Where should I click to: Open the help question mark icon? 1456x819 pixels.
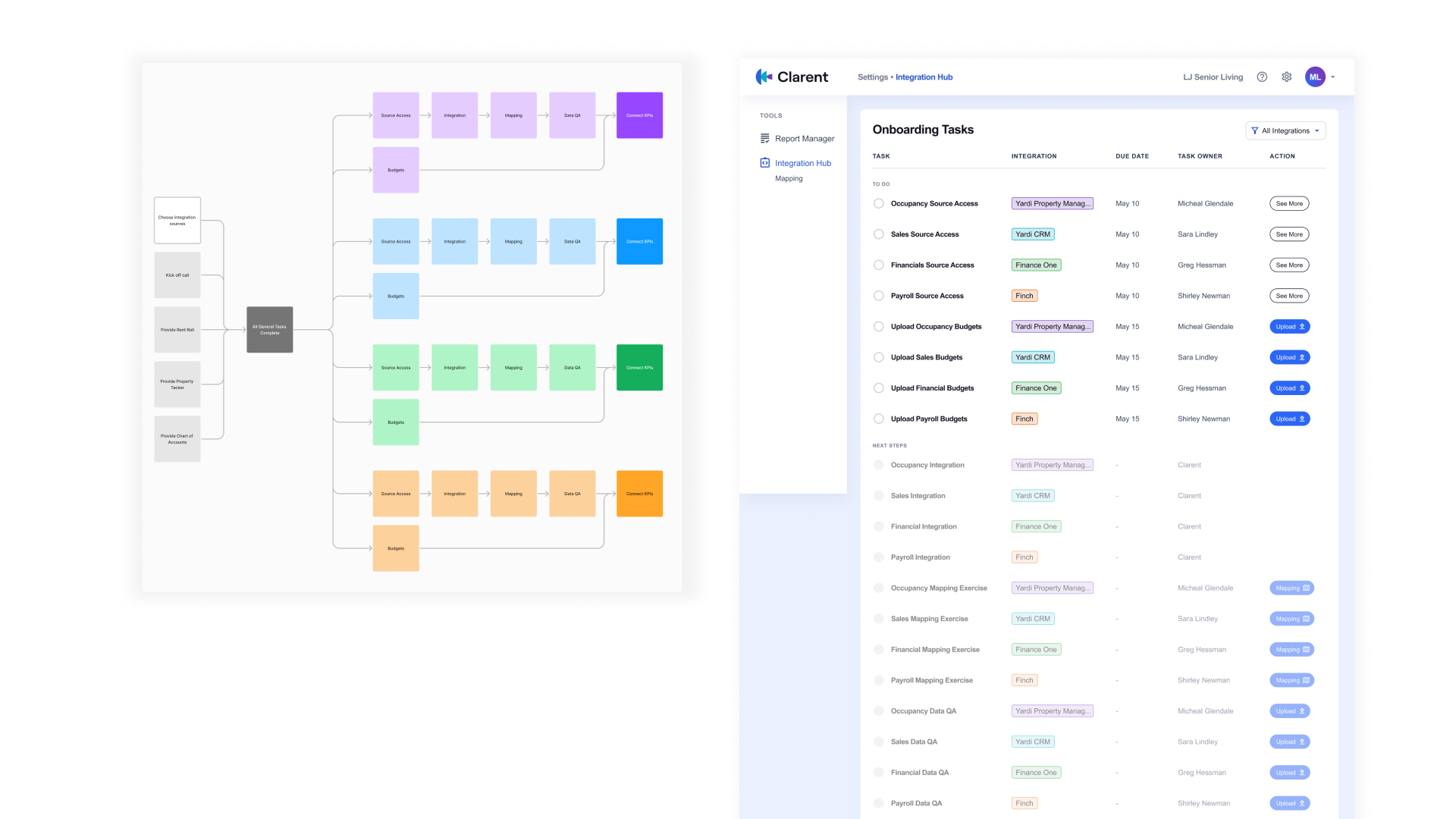click(1262, 77)
